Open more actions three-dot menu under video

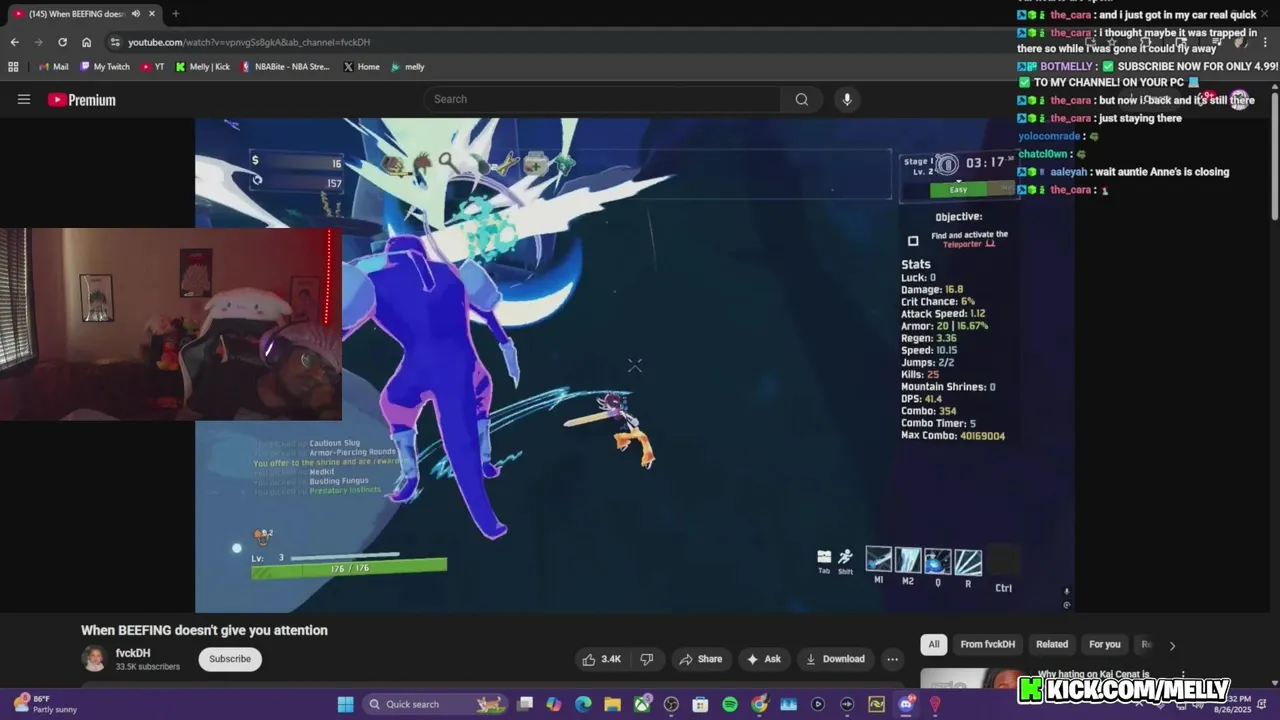pos(892,659)
